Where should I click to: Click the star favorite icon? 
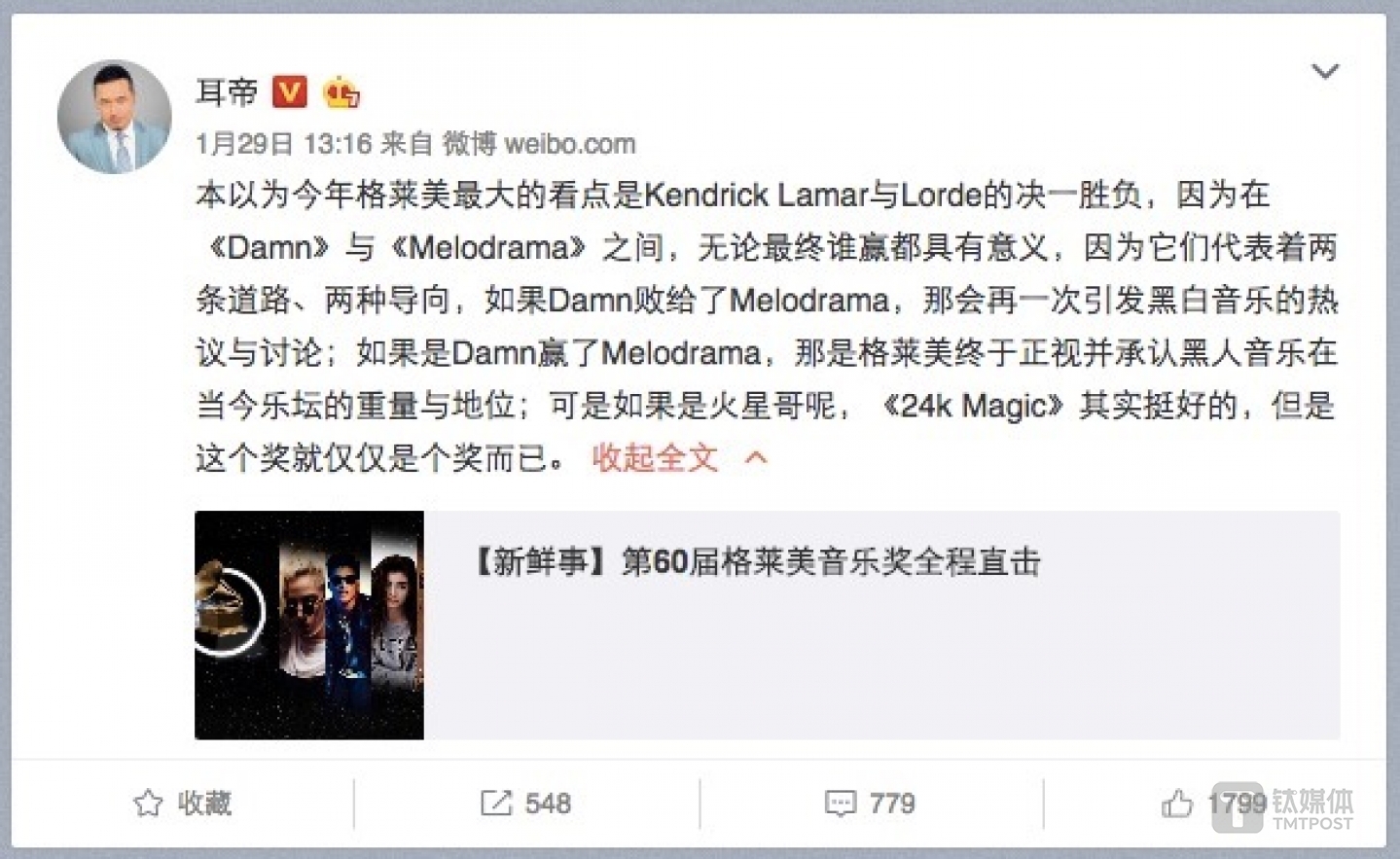(148, 803)
